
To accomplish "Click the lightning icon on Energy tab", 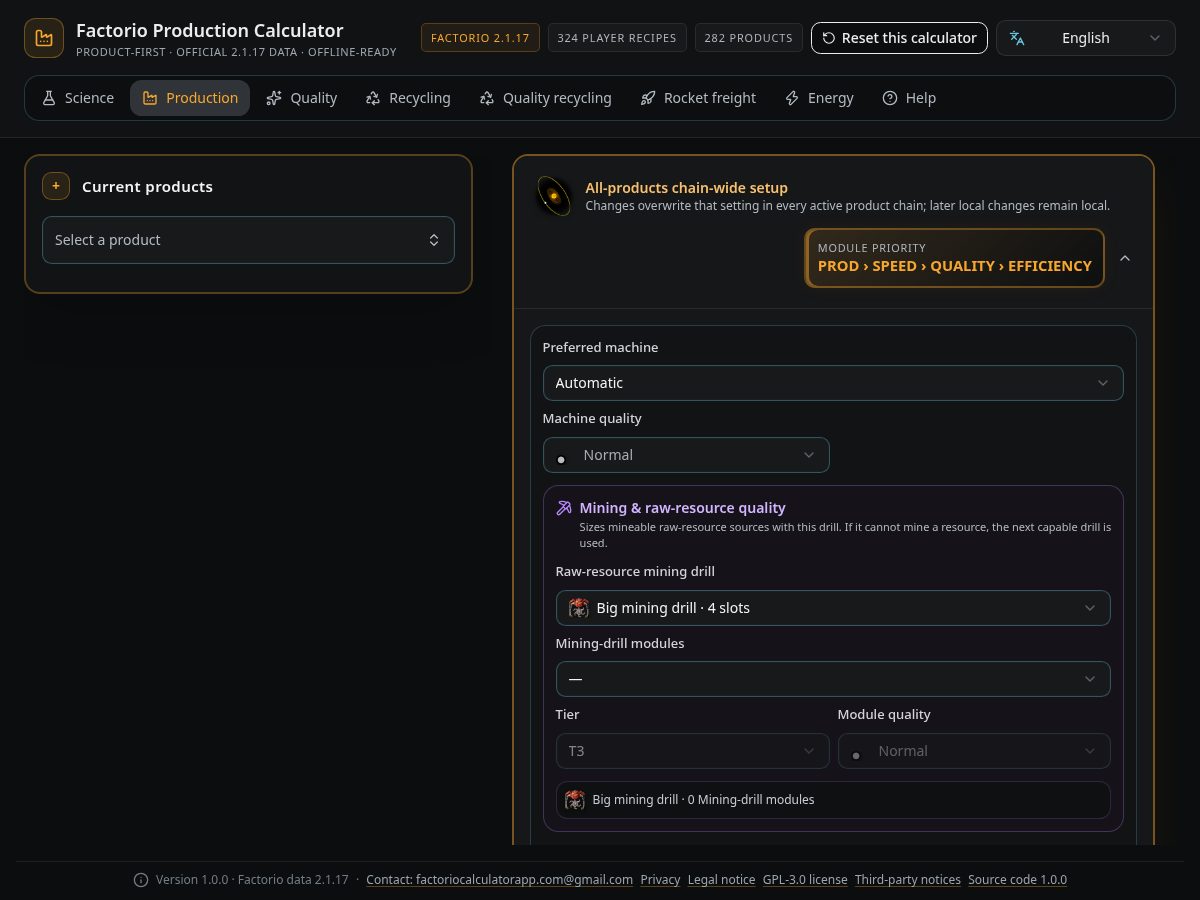I will click(792, 98).
